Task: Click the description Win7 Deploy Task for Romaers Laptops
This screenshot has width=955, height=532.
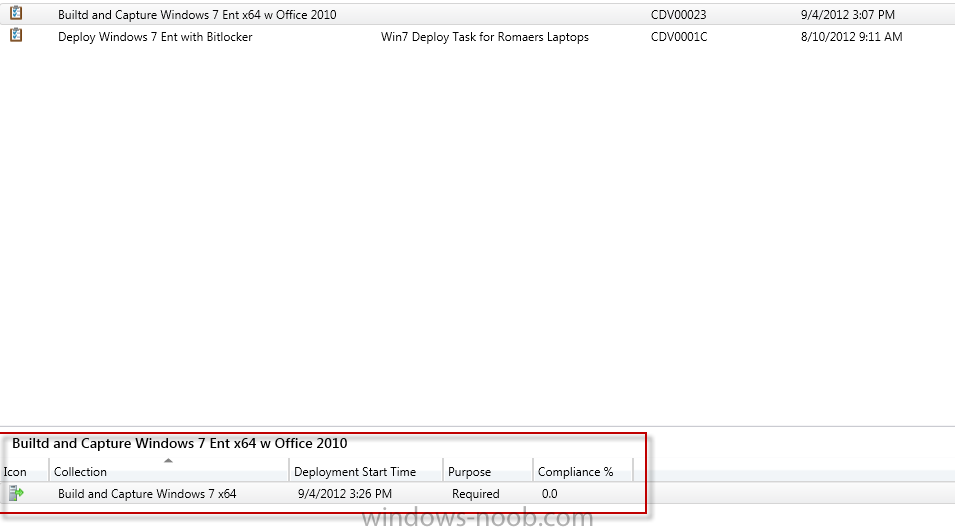Action: click(x=485, y=37)
